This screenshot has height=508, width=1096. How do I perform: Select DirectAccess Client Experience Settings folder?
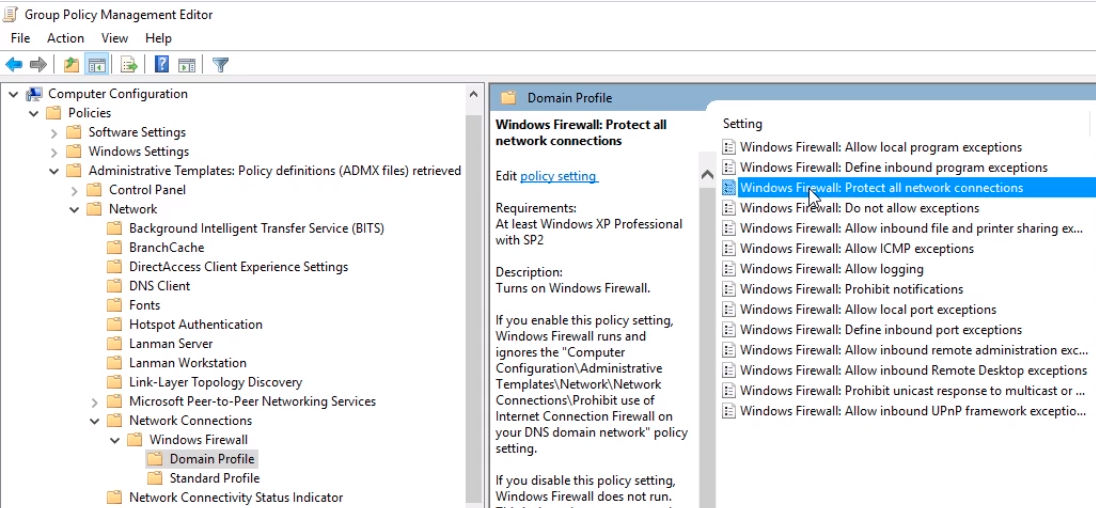(x=238, y=267)
